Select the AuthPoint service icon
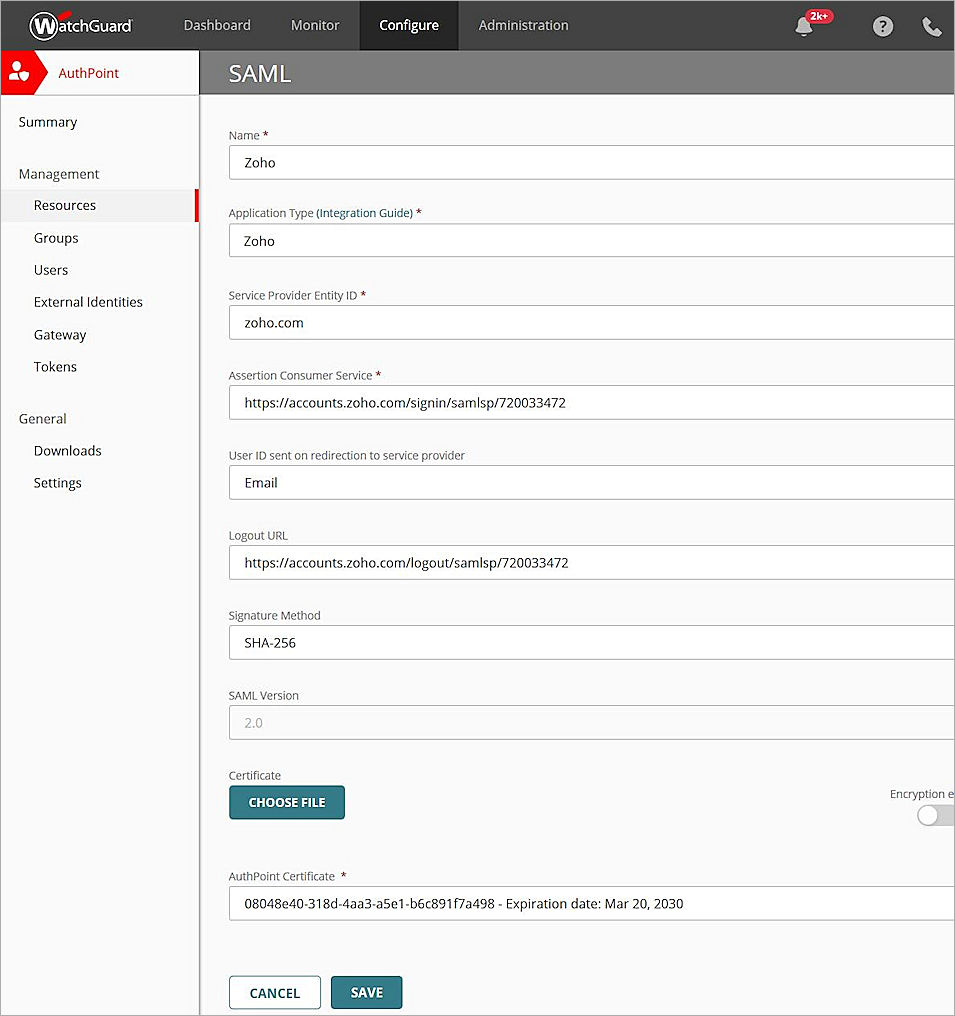Screen dimensions: 955x1016 (x=20, y=72)
